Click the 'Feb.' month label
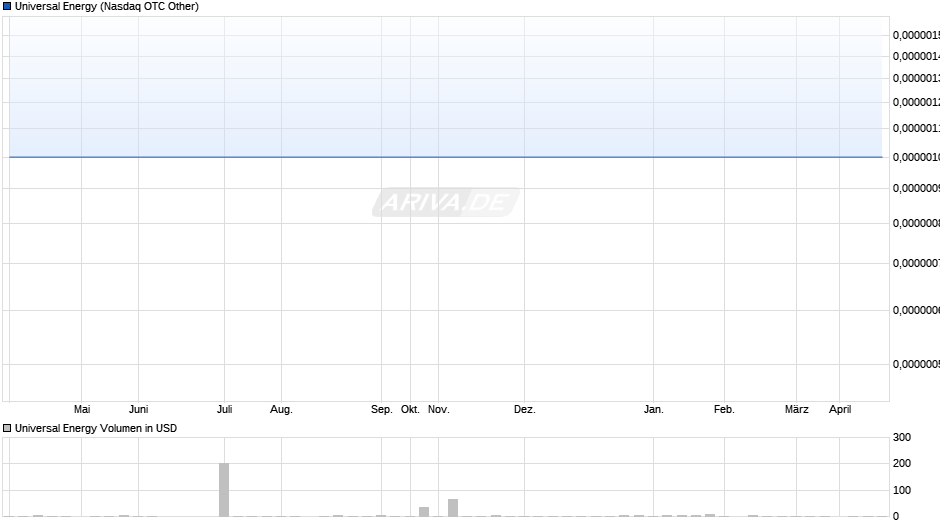 point(724,409)
